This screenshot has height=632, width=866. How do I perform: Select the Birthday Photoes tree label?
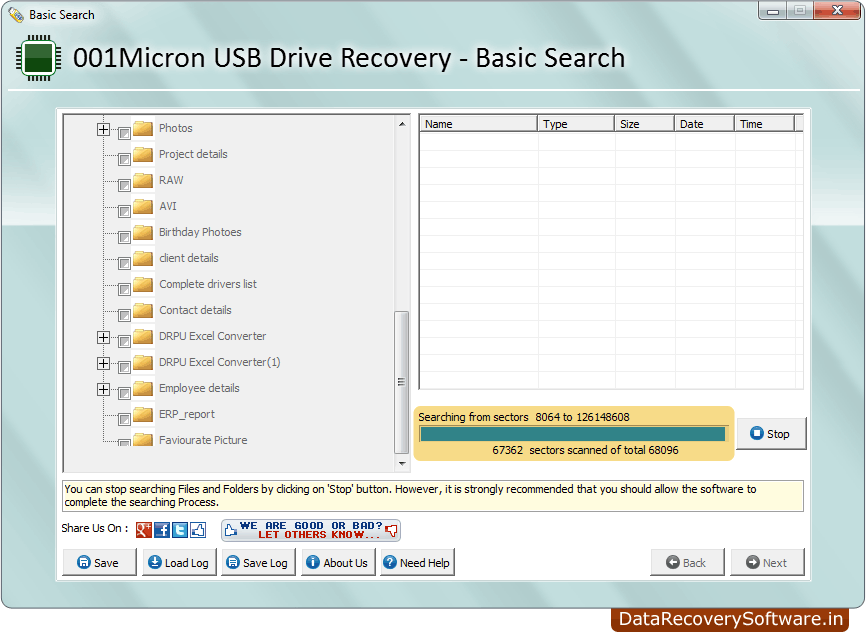click(x=200, y=233)
